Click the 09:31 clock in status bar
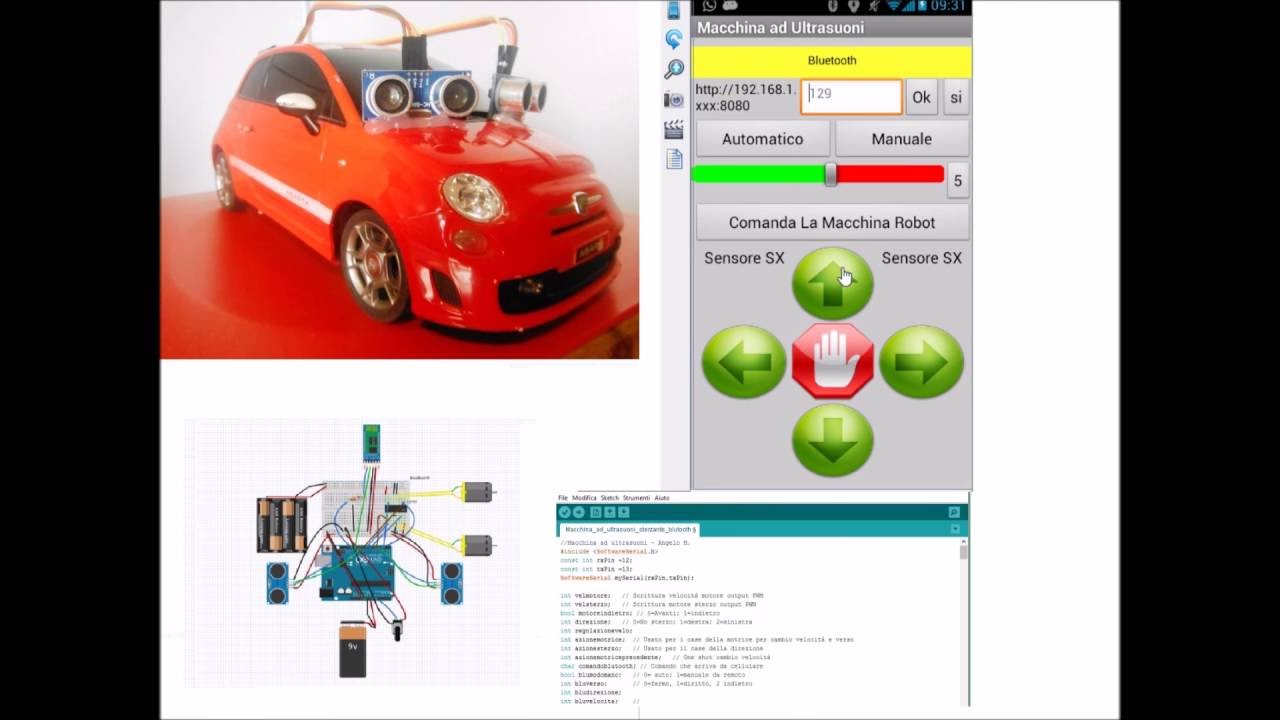Screen dimensions: 1280x720 tap(948, 6)
